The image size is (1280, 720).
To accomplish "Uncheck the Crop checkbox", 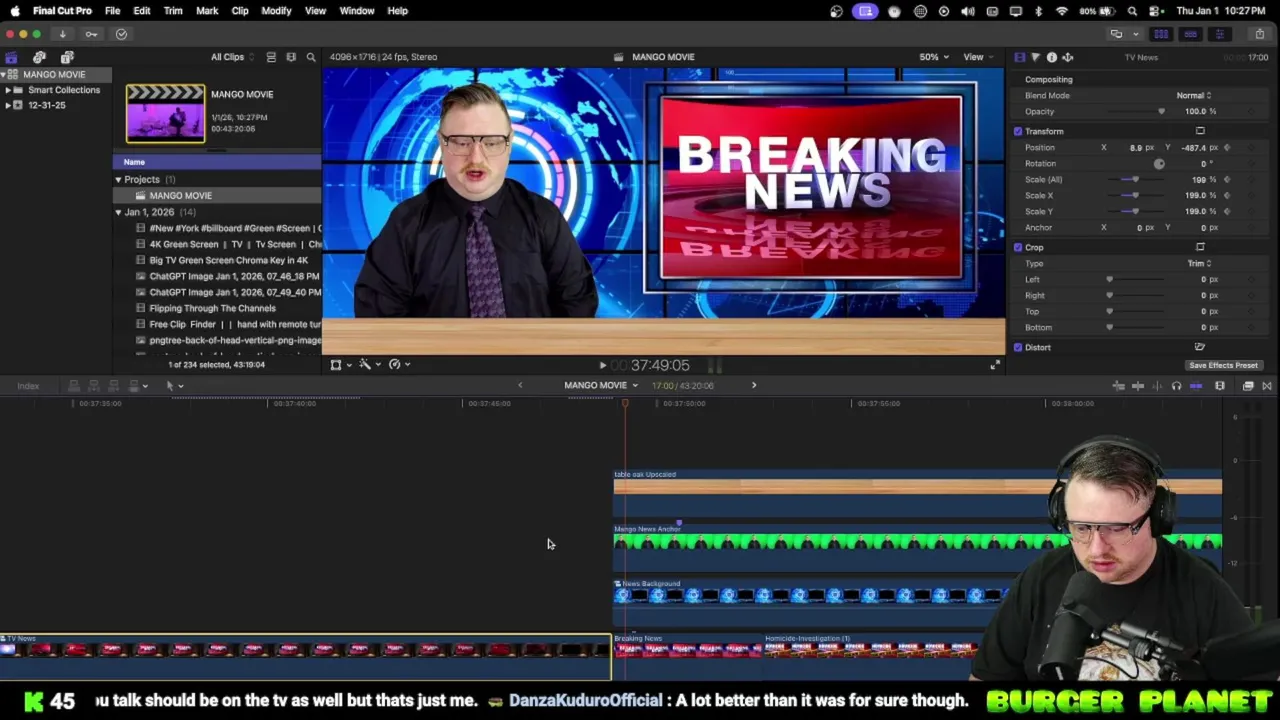I will (1018, 247).
